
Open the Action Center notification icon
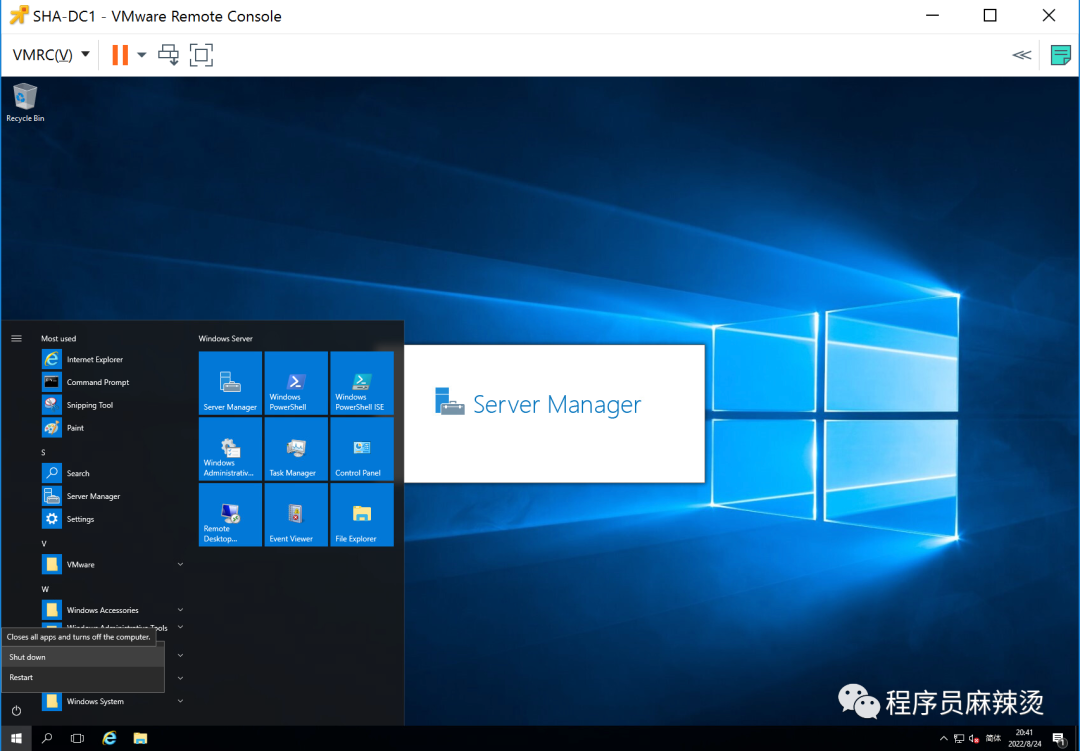(x=1059, y=738)
